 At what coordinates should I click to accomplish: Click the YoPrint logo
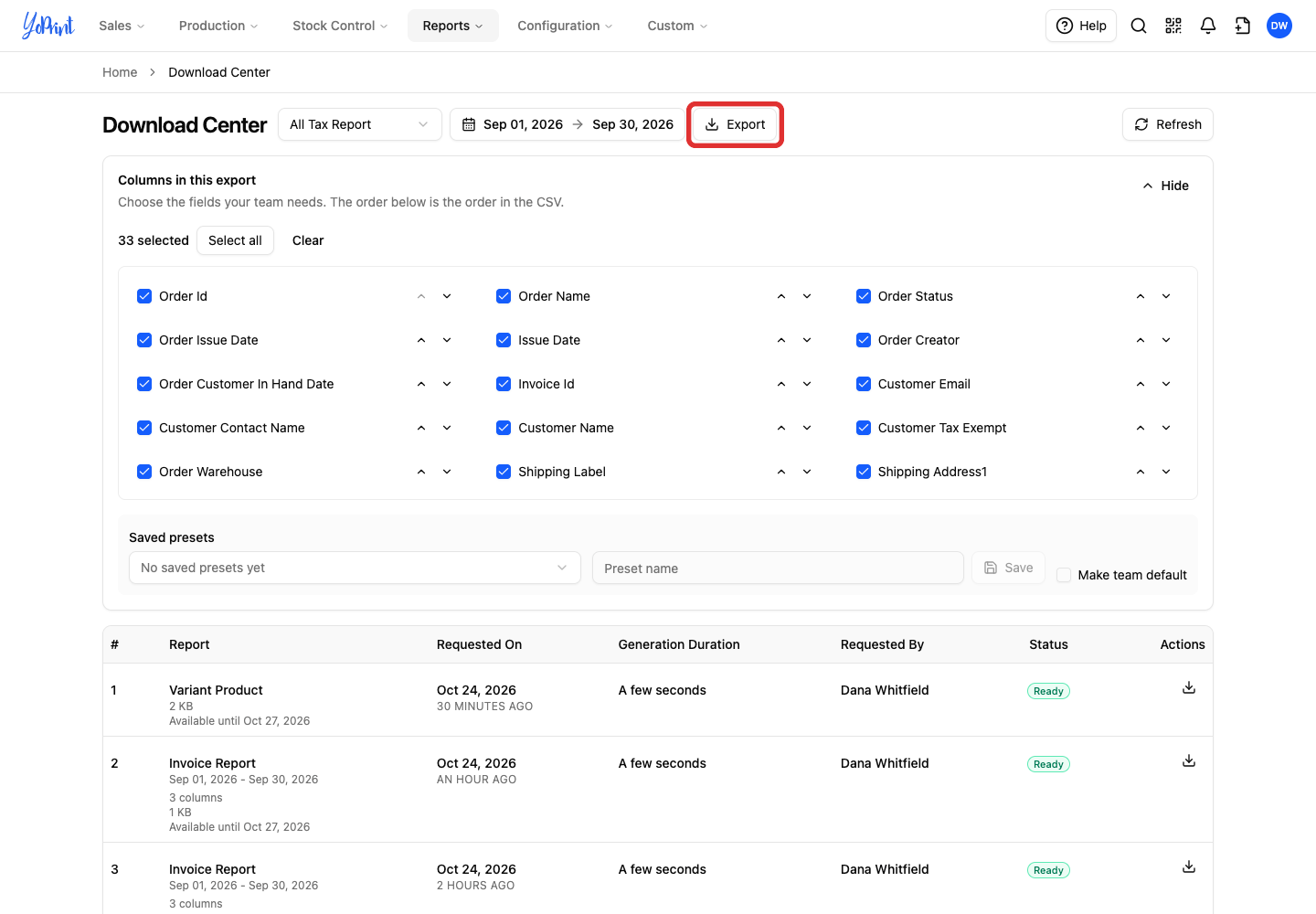48,26
